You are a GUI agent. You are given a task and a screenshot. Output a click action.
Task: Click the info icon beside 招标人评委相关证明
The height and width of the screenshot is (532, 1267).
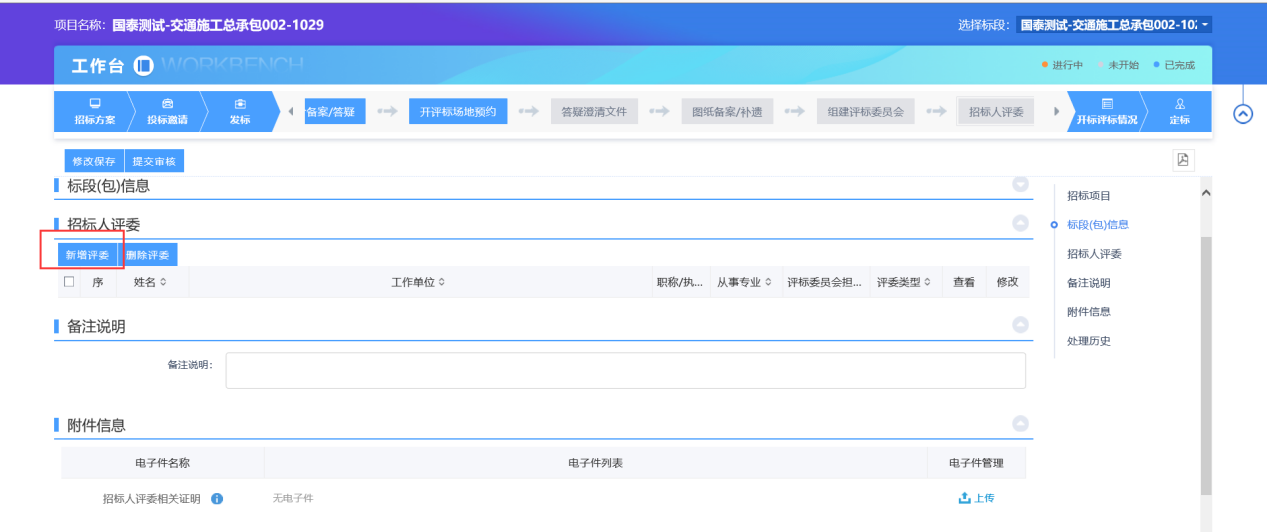point(217,499)
